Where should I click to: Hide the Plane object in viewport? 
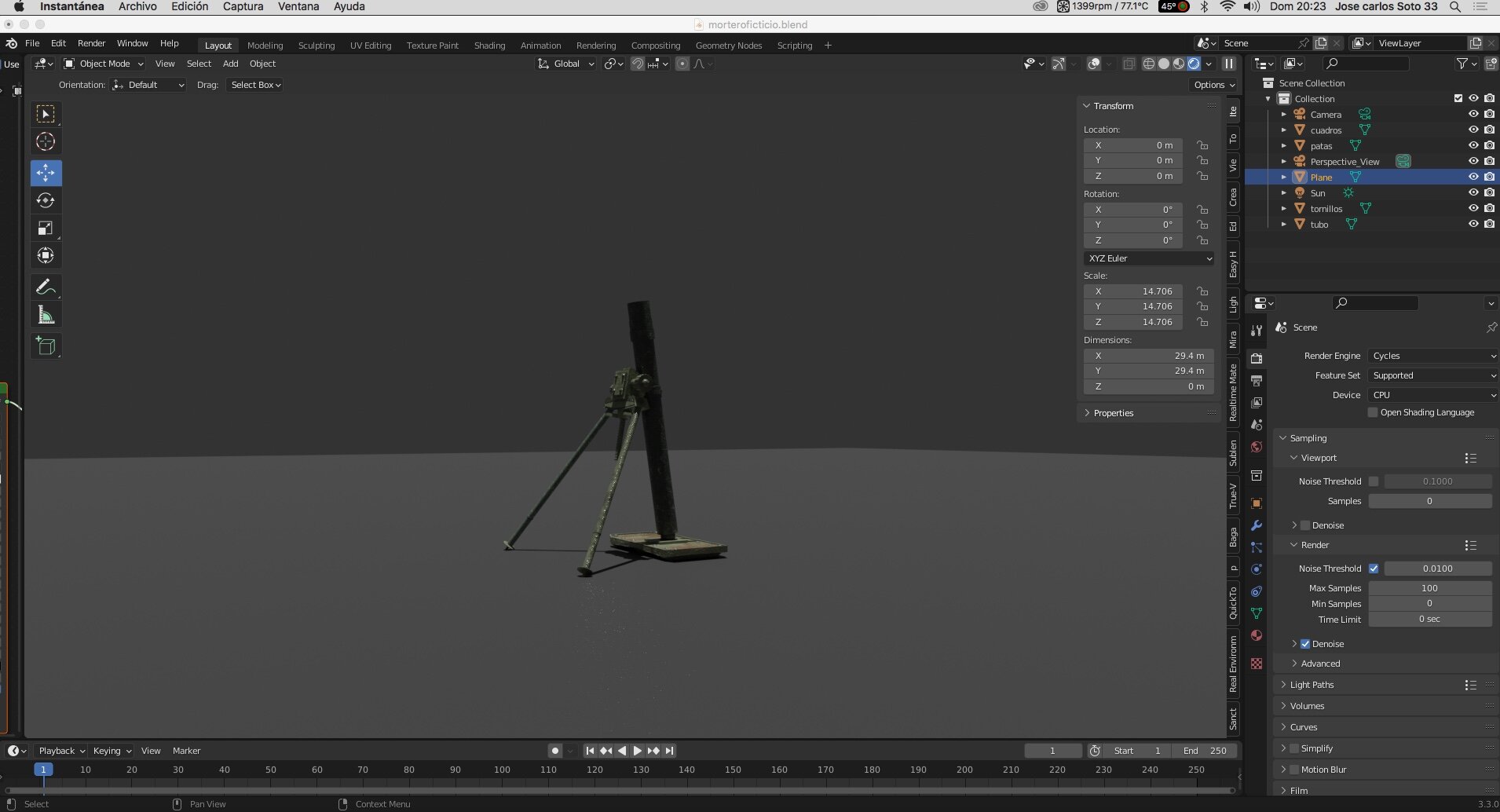pyautogui.click(x=1473, y=177)
